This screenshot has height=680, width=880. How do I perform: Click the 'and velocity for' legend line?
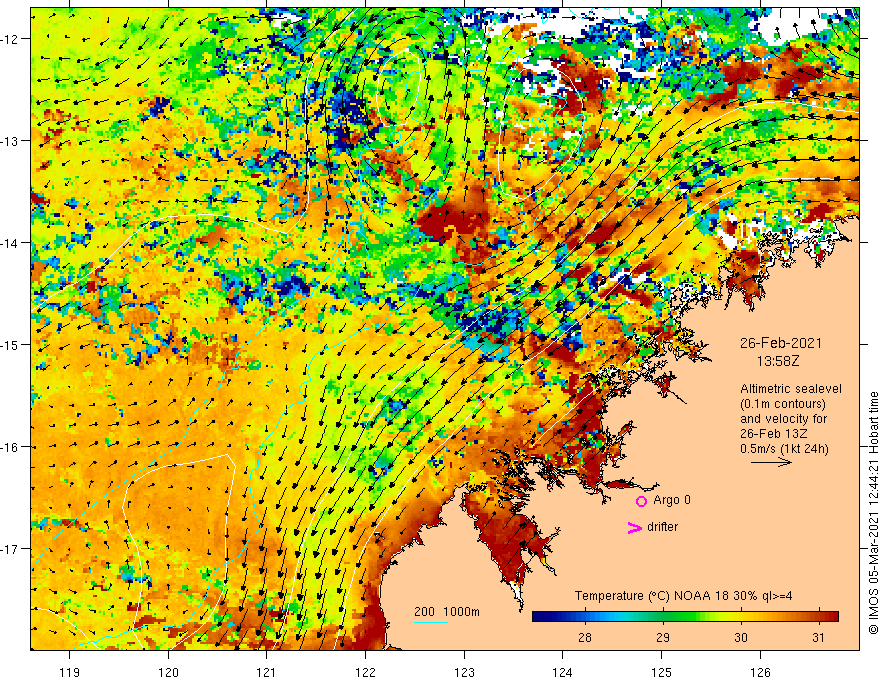(x=783, y=419)
